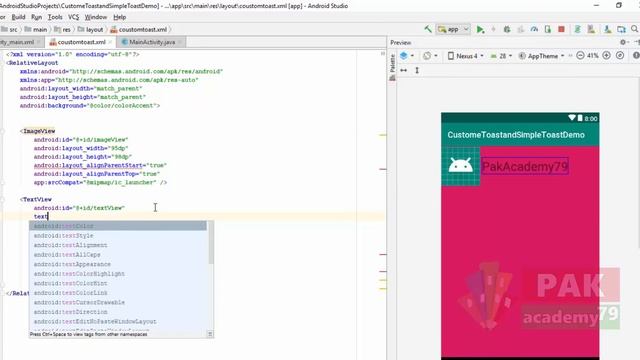
Task: Open the app run configuration dropdown
Action: point(453,29)
